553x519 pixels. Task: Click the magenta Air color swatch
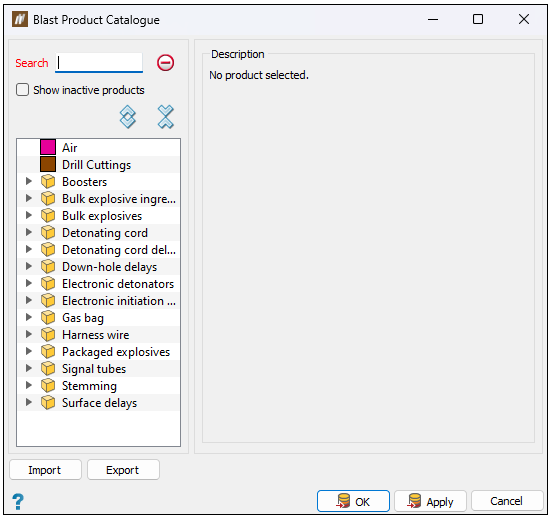[48, 147]
